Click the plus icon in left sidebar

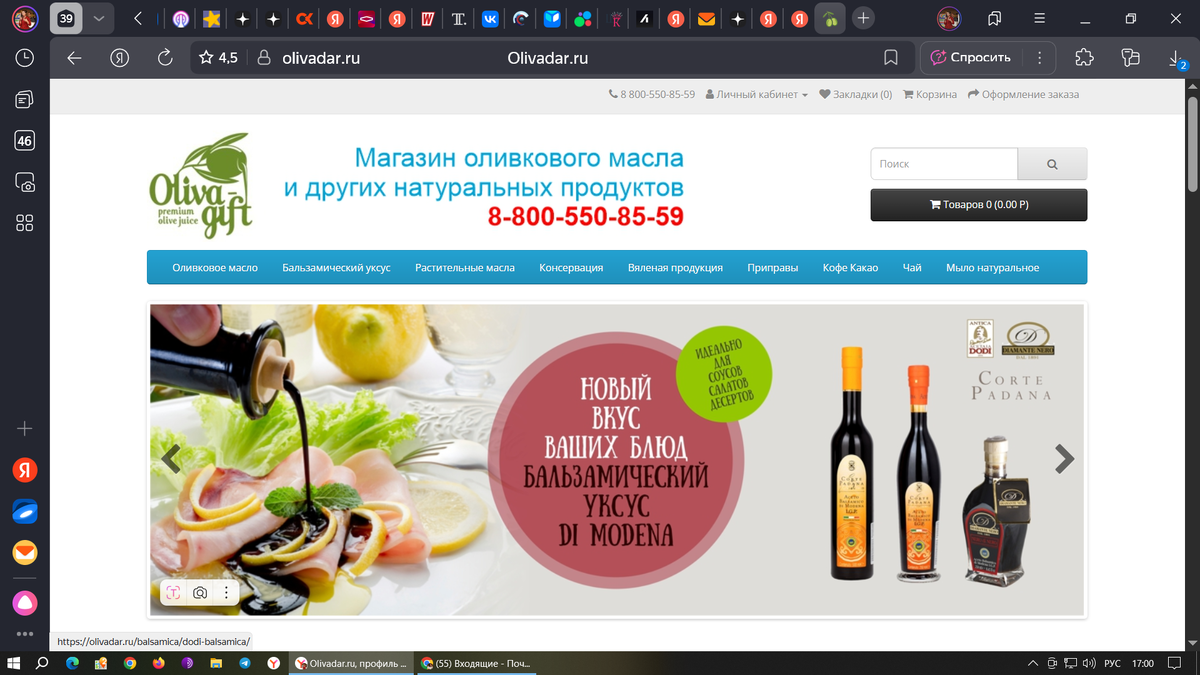(x=25, y=429)
